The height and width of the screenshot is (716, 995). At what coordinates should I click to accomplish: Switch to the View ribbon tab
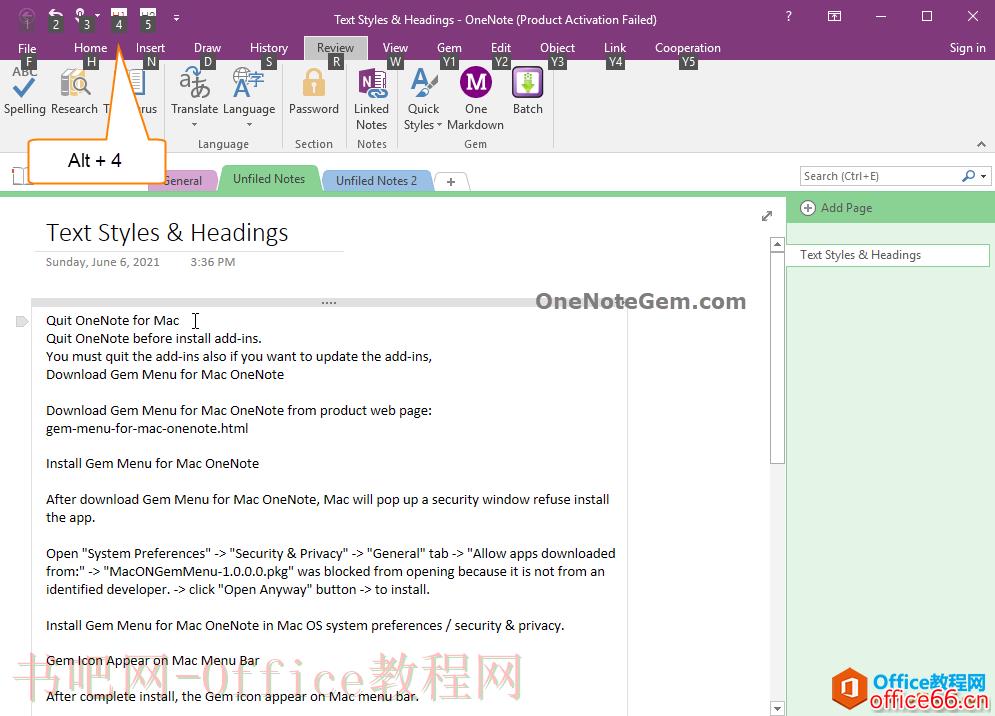(395, 48)
